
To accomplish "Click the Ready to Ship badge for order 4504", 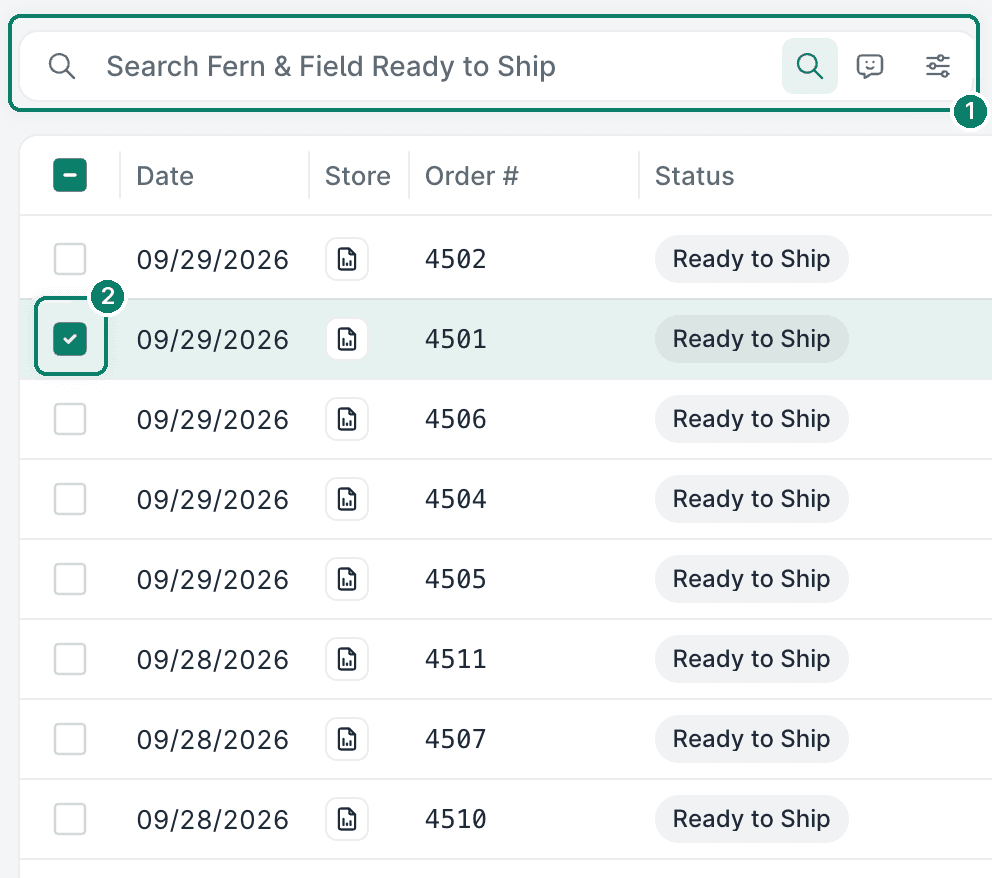I will [751, 499].
